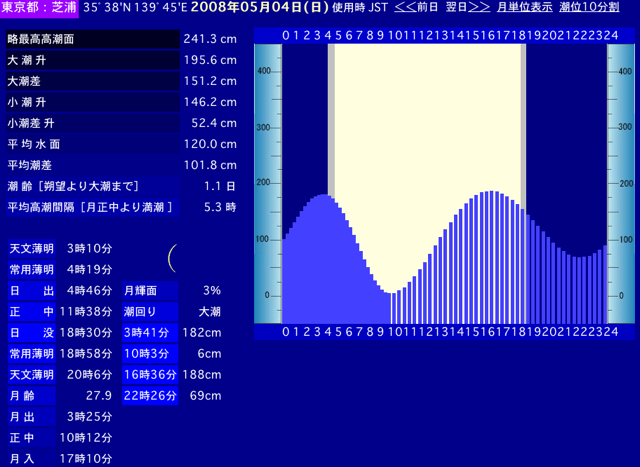This screenshot has height=467, width=640.
Task: Click the 3時41分 high tide time
Action: click(150, 333)
